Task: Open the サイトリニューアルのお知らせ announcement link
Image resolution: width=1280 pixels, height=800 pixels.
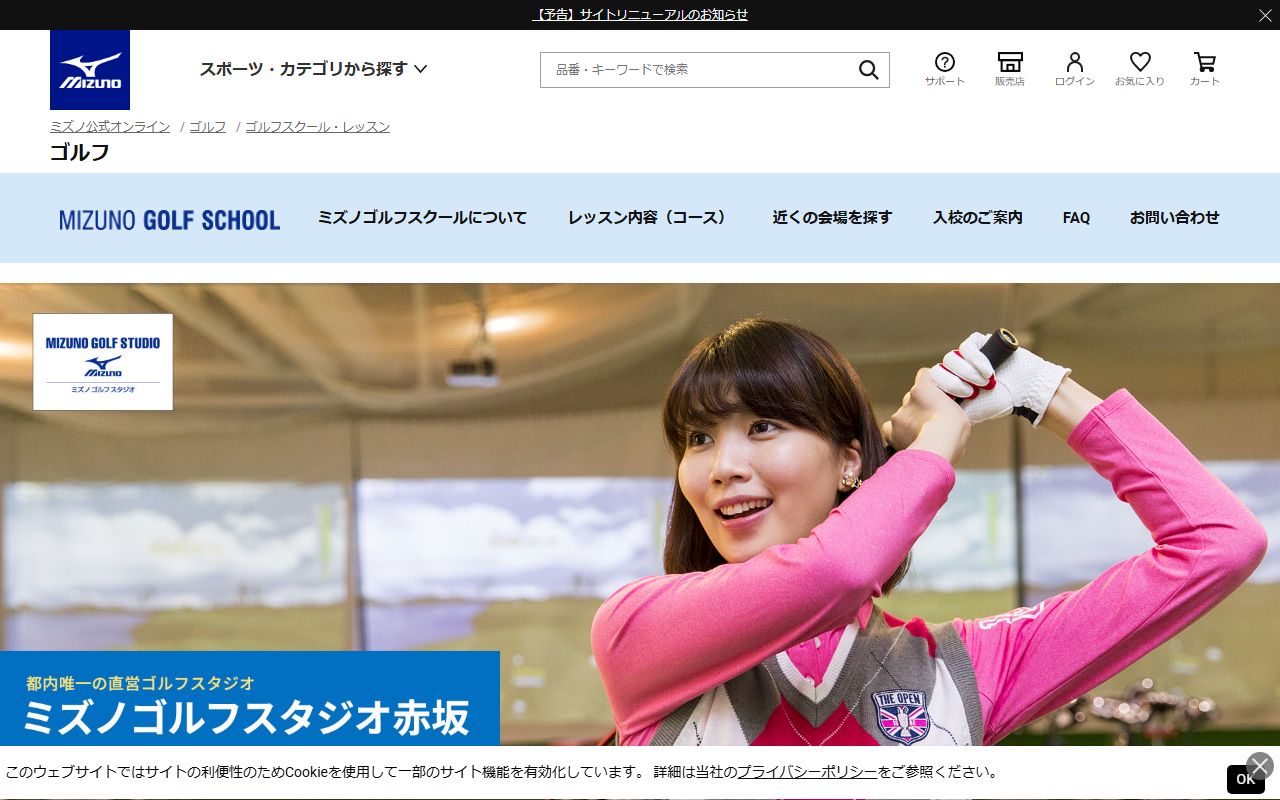Action: (x=640, y=15)
